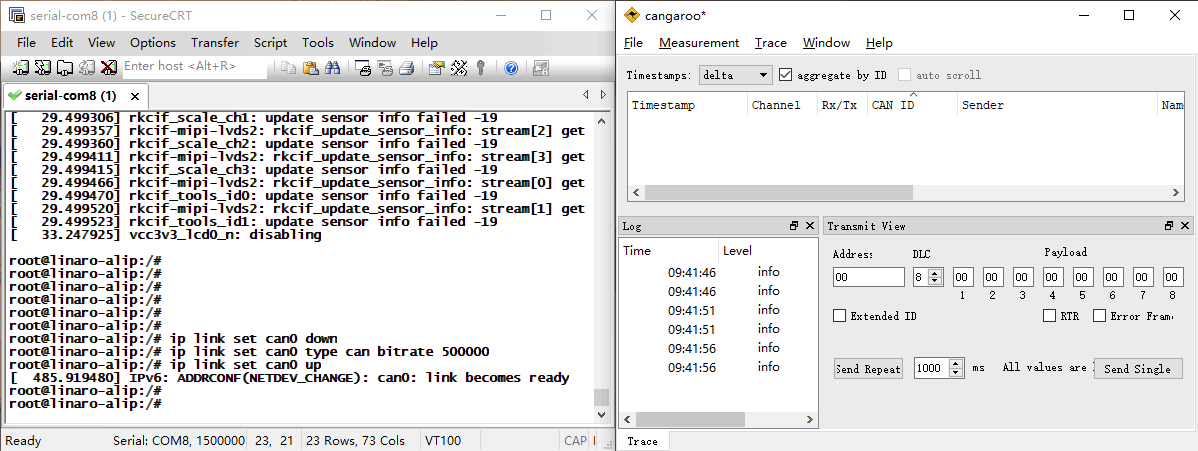The width and height of the screenshot is (1198, 451).
Task: Enable the Extended ID checkbox
Action: point(839,316)
